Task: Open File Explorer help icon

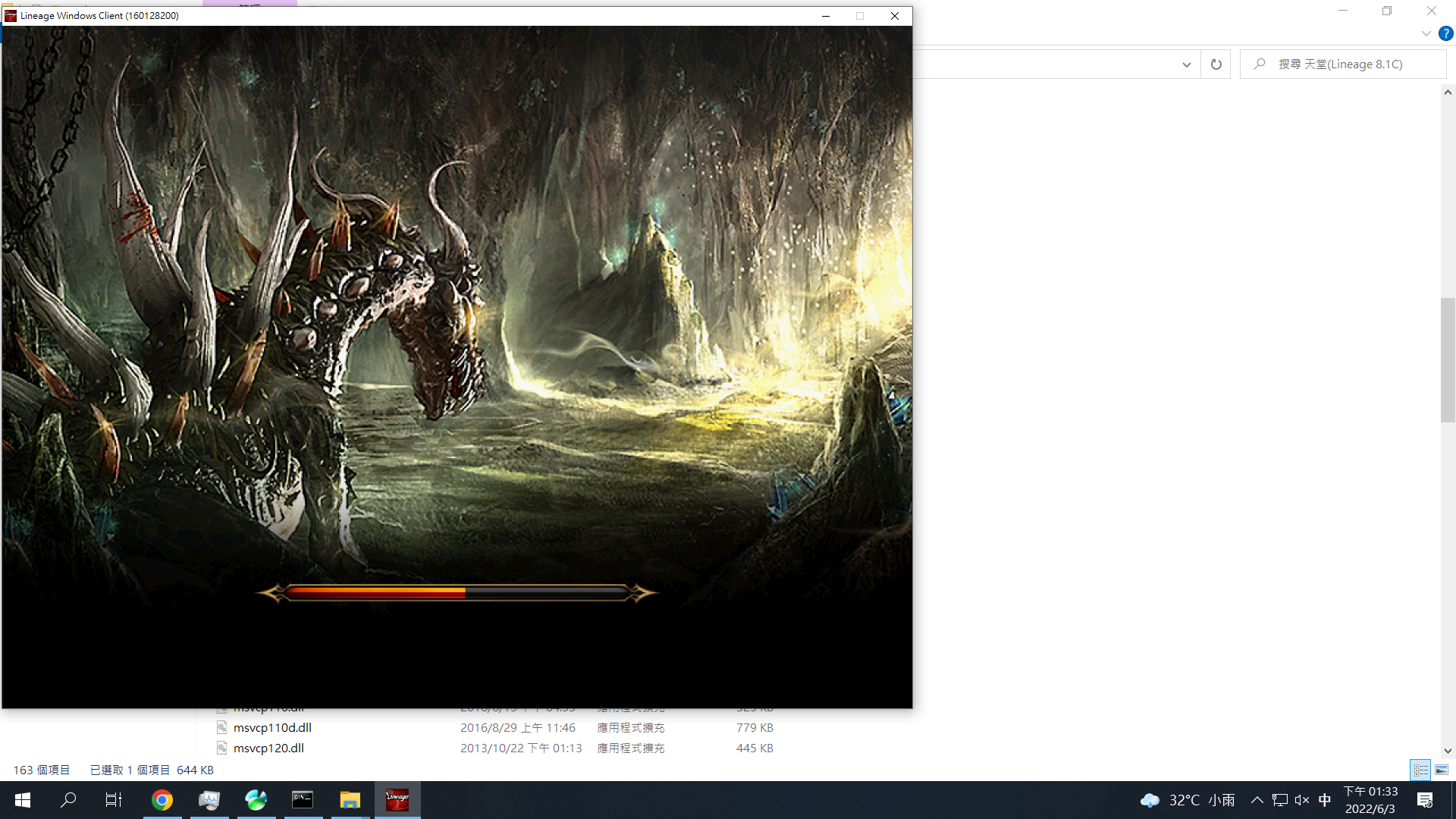Action: point(1446,33)
